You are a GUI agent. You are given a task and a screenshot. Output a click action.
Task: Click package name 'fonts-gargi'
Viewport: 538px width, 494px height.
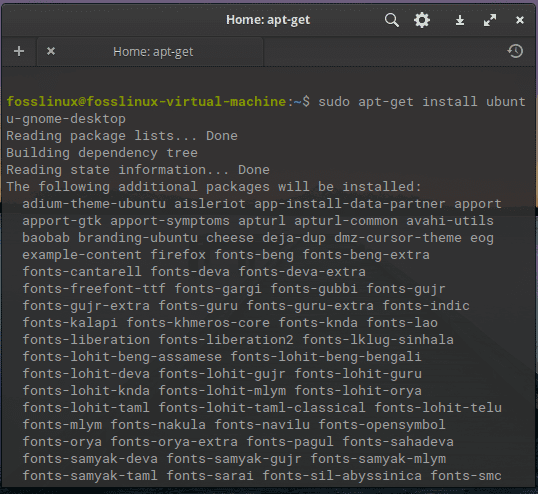(x=218, y=289)
